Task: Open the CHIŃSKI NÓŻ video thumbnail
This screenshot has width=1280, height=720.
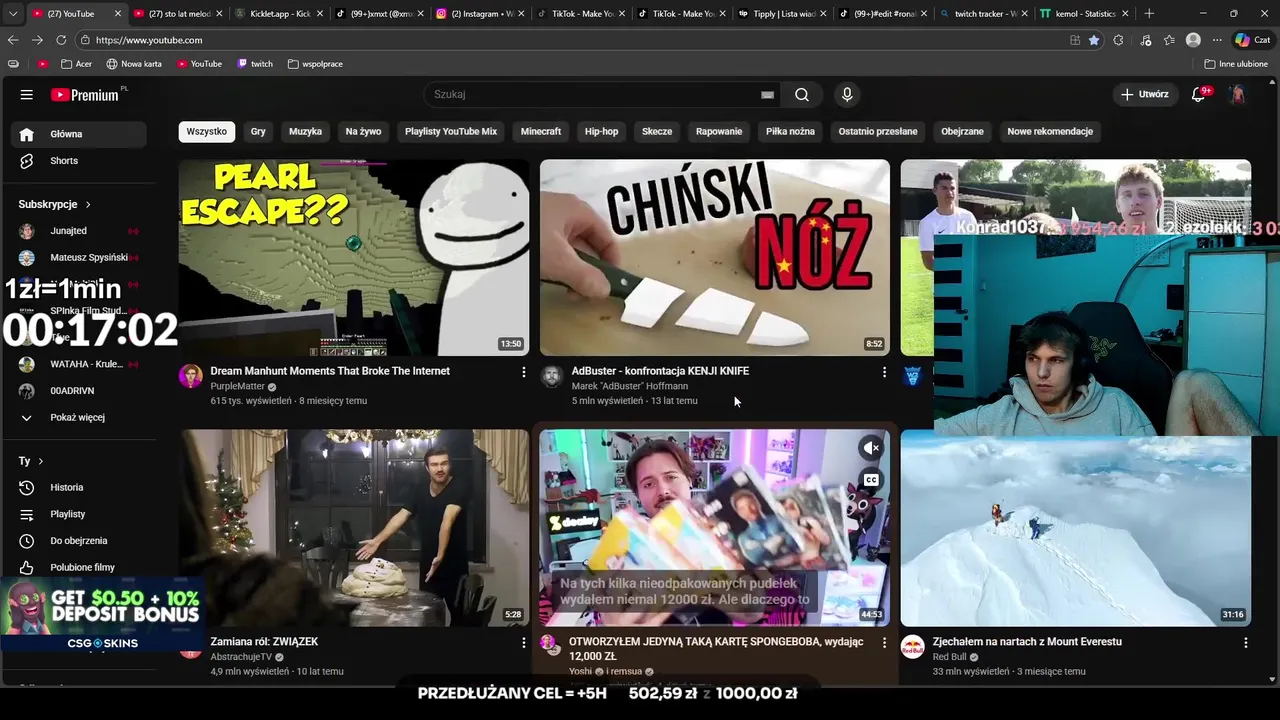Action: 714,257
